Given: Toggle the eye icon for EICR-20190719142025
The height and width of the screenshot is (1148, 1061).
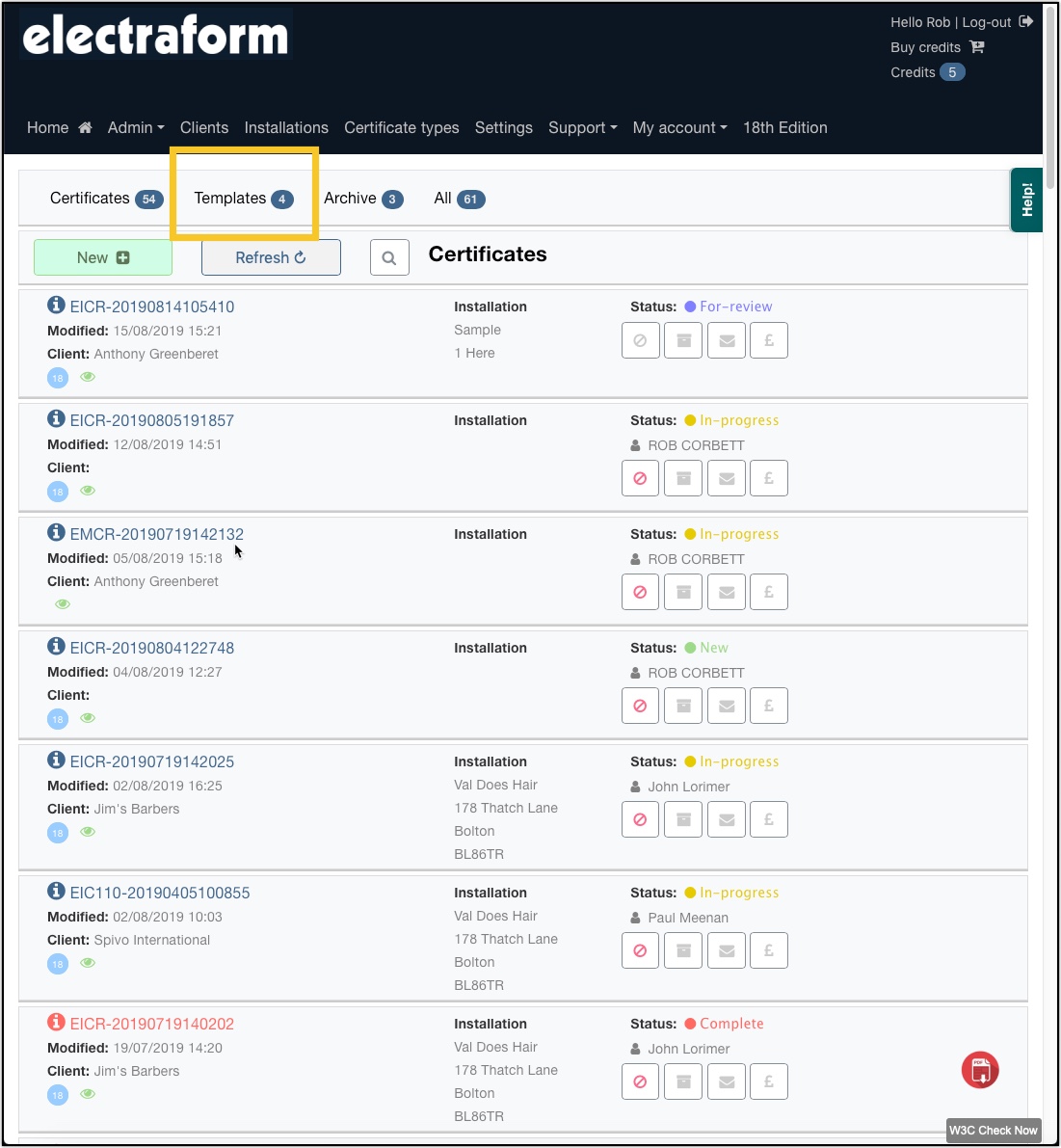Looking at the screenshot, I should coord(88,832).
